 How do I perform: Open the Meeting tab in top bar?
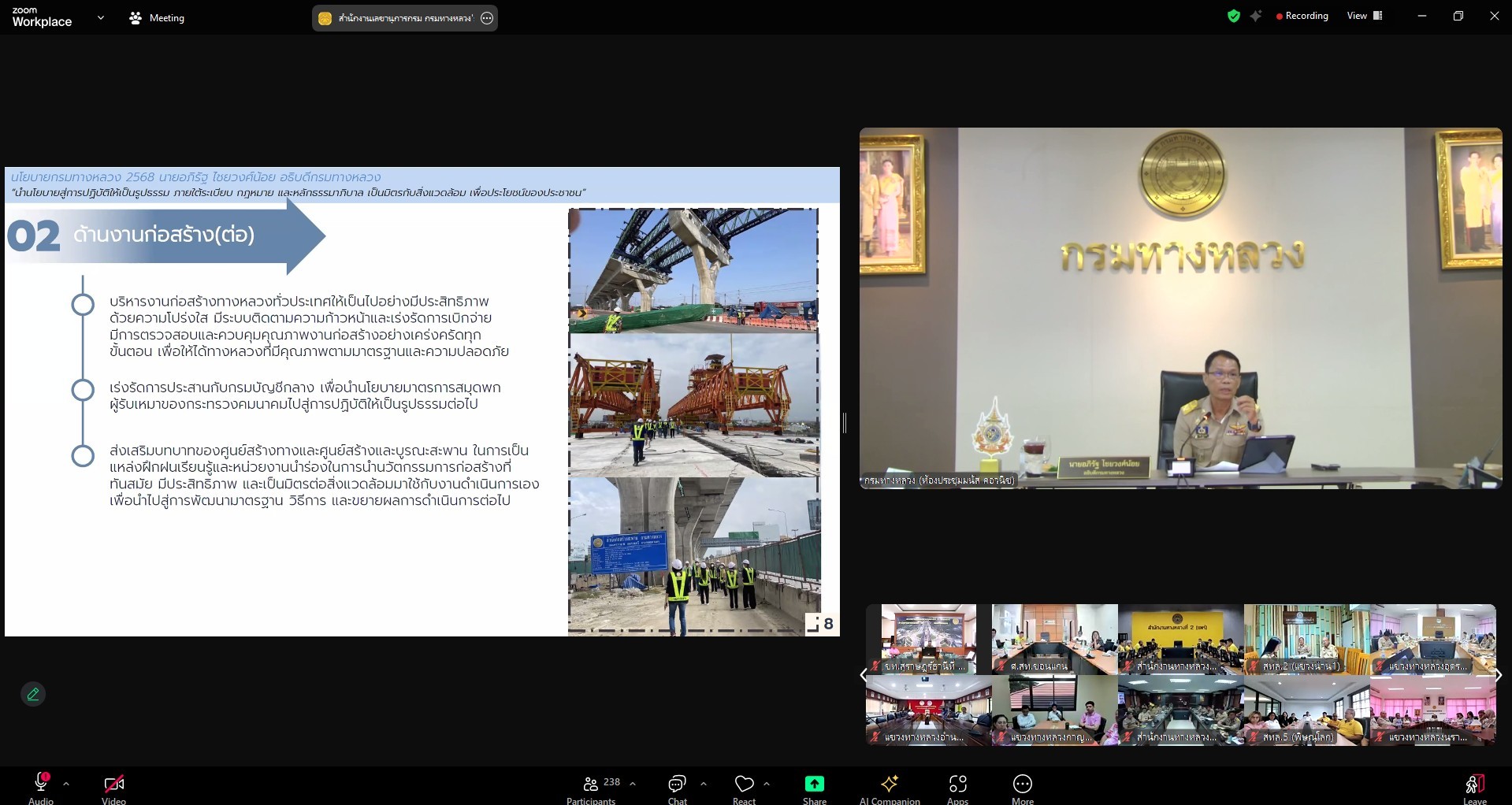tap(157, 17)
